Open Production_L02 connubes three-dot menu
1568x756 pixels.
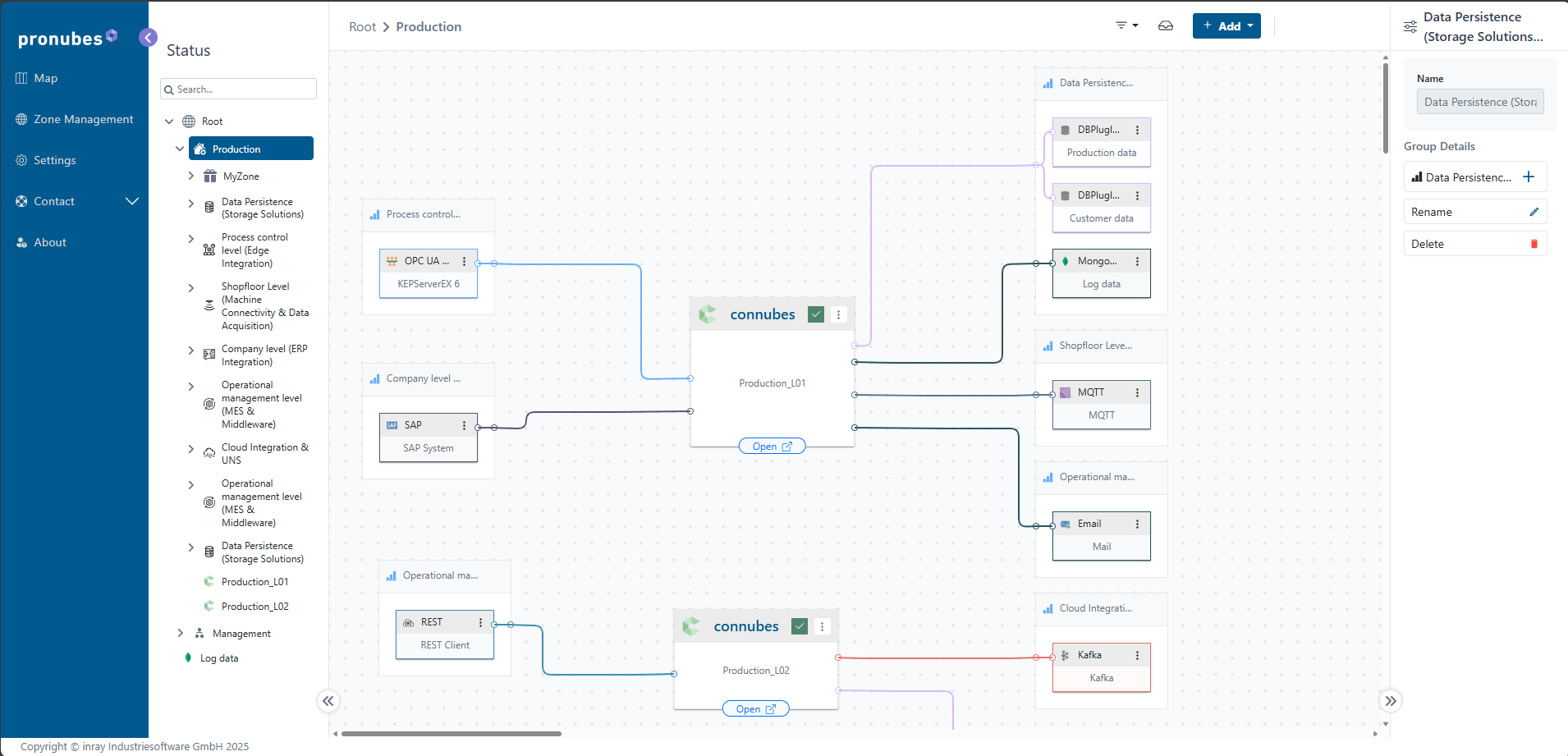click(822, 626)
